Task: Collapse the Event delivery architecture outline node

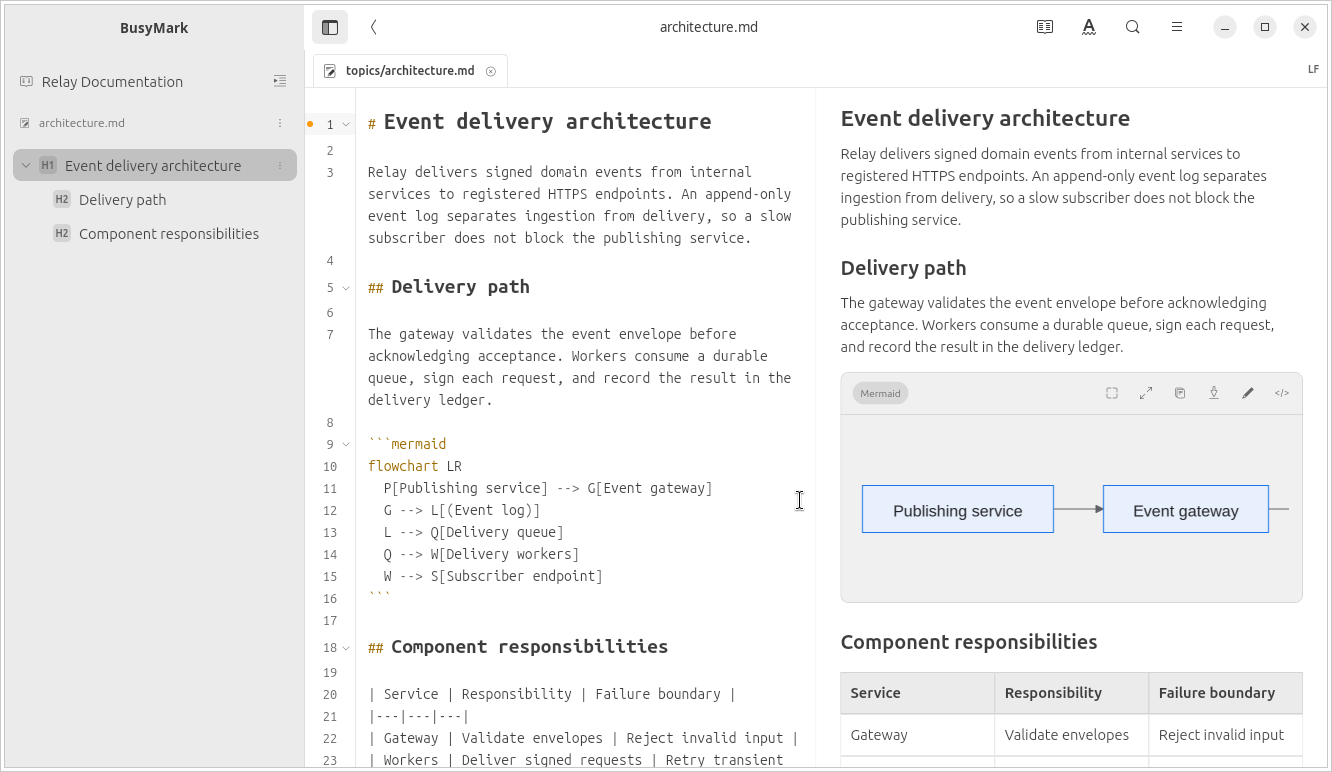Action: tap(26, 165)
